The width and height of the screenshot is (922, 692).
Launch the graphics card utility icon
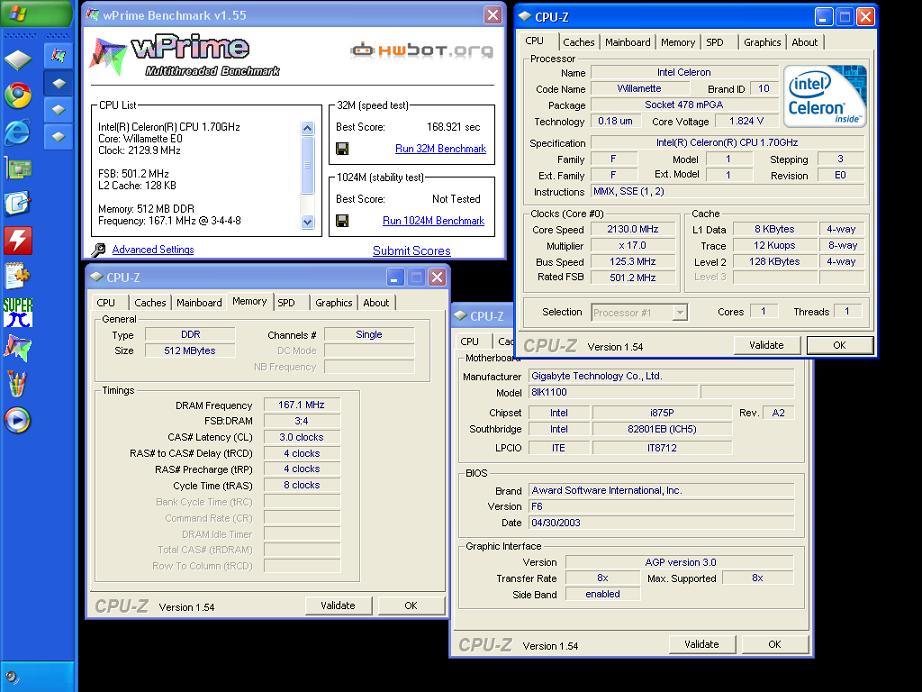point(18,168)
